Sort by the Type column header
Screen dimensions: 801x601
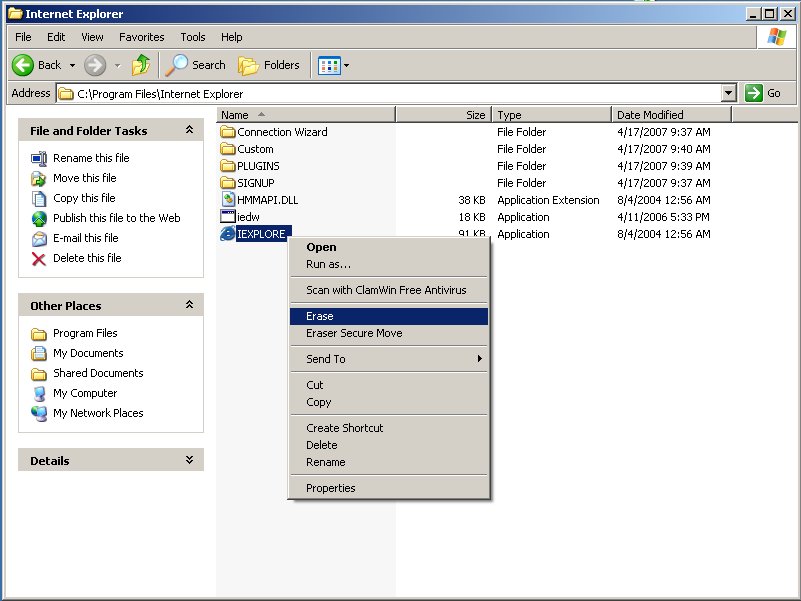(x=552, y=115)
